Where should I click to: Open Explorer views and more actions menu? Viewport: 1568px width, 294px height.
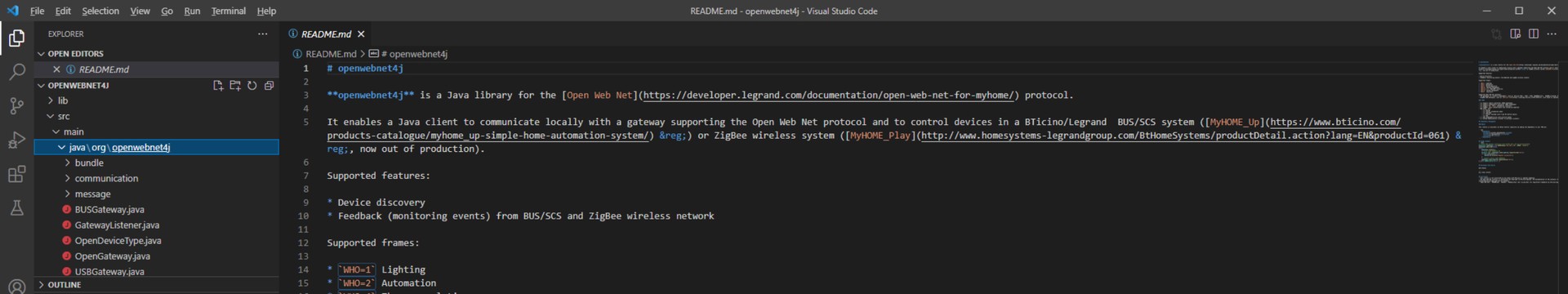[x=262, y=33]
